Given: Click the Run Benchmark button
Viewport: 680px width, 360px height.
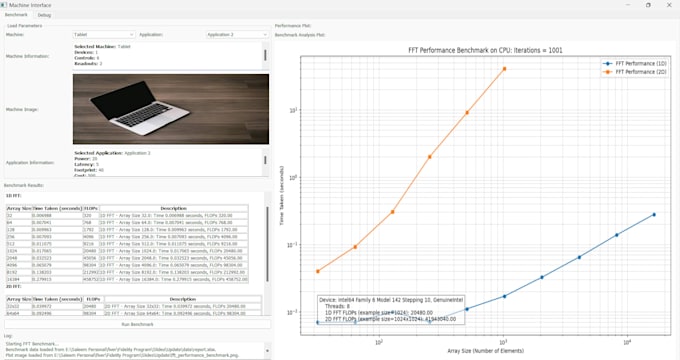Looking at the screenshot, I should coord(137,324).
